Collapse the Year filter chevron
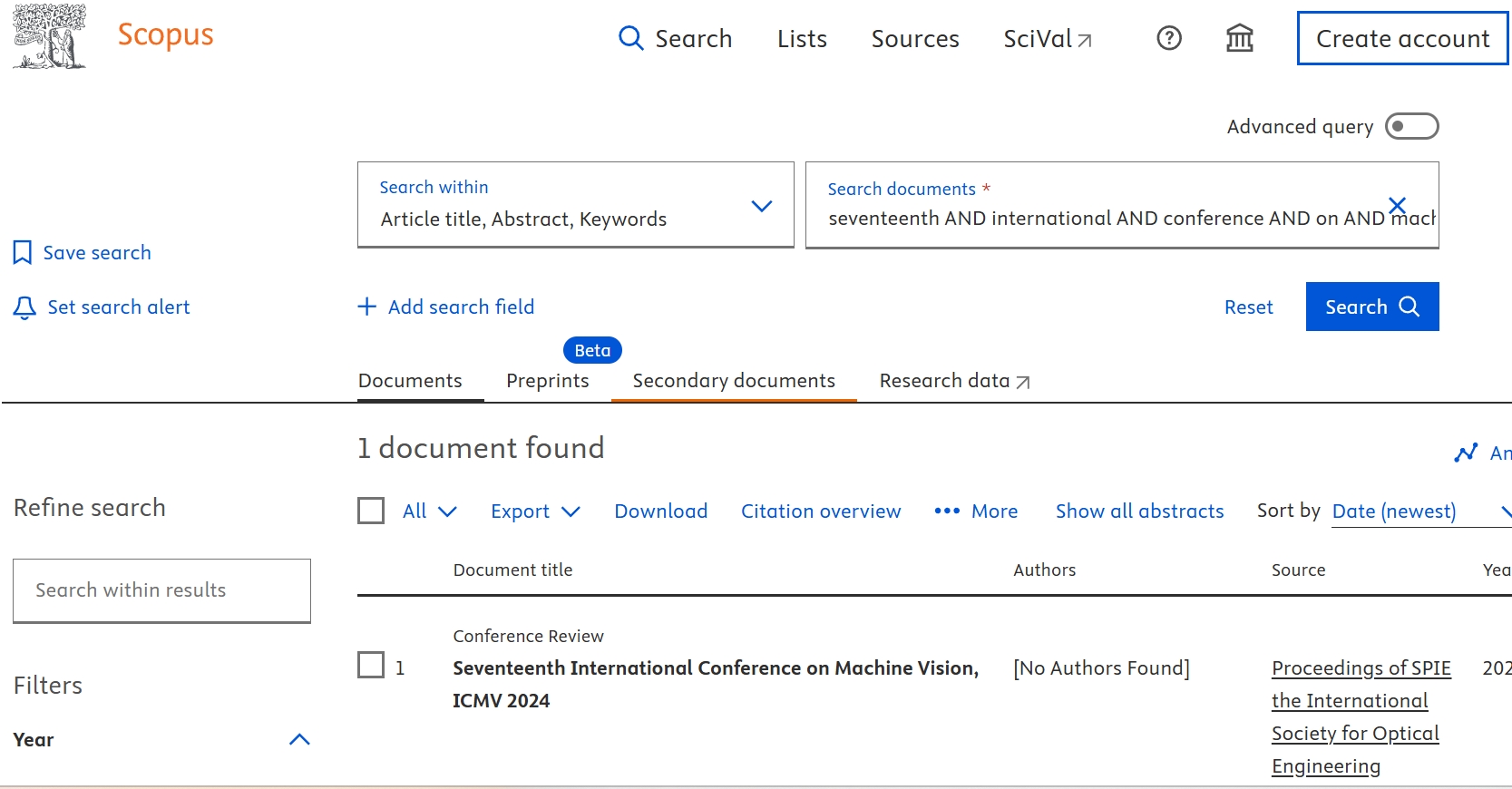The height and width of the screenshot is (789, 1512). coord(299,739)
